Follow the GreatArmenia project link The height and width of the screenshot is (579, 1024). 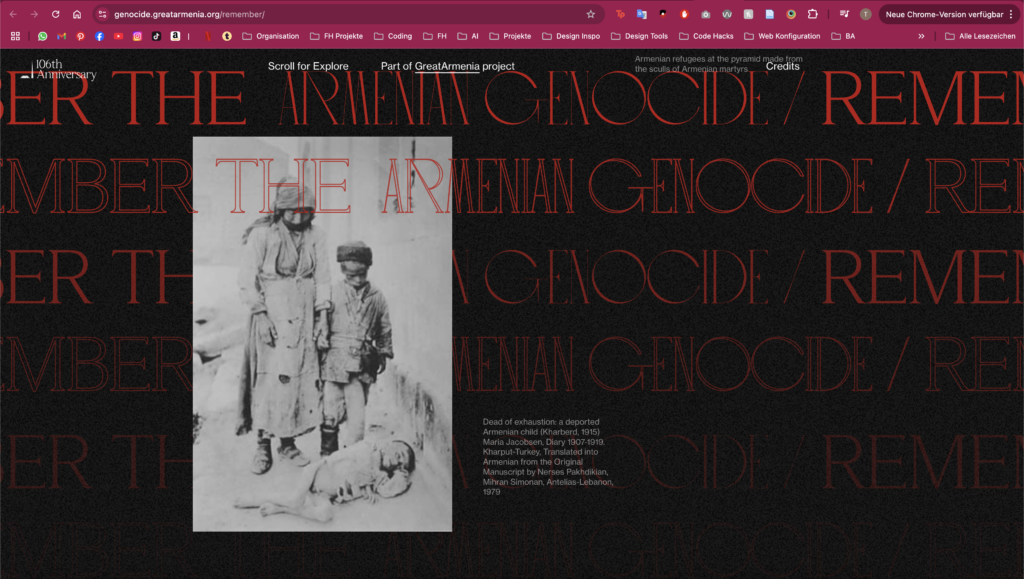(x=447, y=66)
